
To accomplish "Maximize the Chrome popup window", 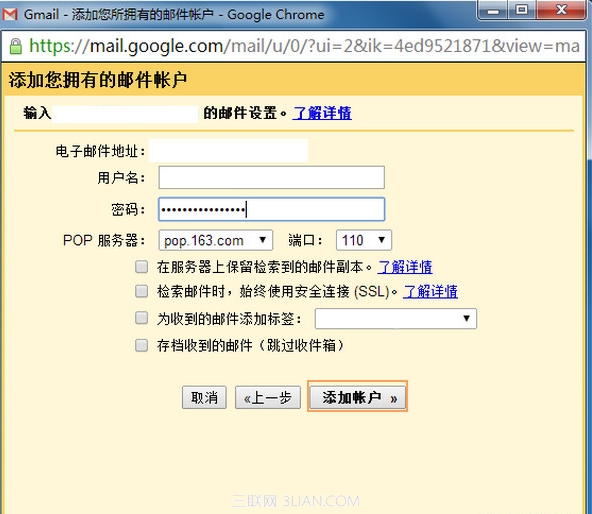I will (x=522, y=10).
